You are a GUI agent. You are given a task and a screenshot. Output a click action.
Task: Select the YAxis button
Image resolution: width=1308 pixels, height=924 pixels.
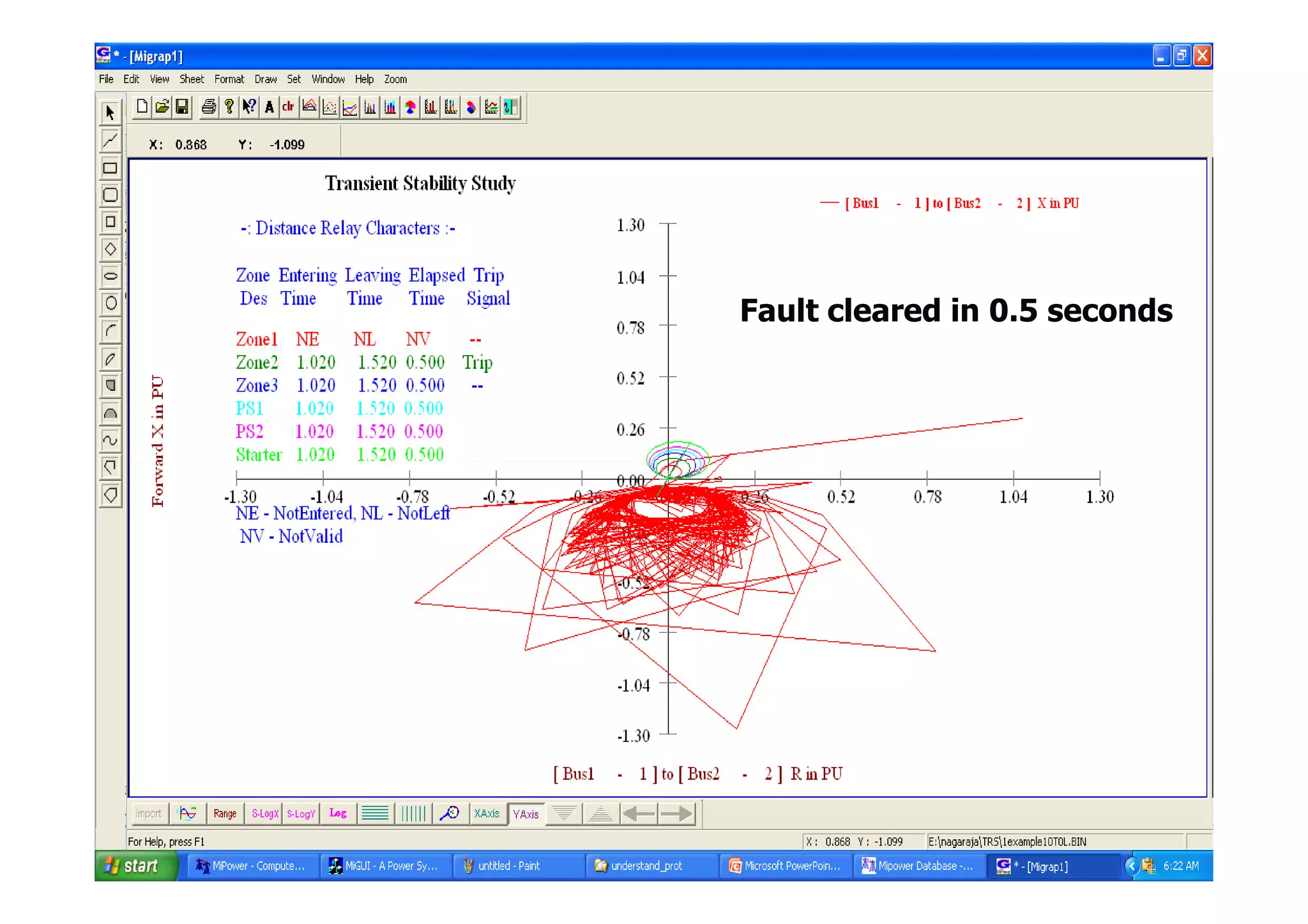pyautogui.click(x=526, y=814)
